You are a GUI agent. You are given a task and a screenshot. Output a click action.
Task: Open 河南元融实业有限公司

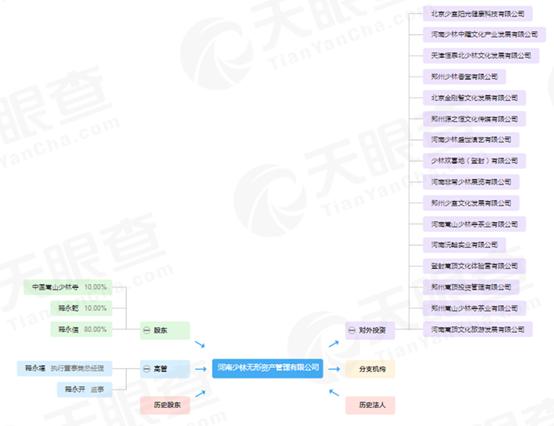click(464, 244)
